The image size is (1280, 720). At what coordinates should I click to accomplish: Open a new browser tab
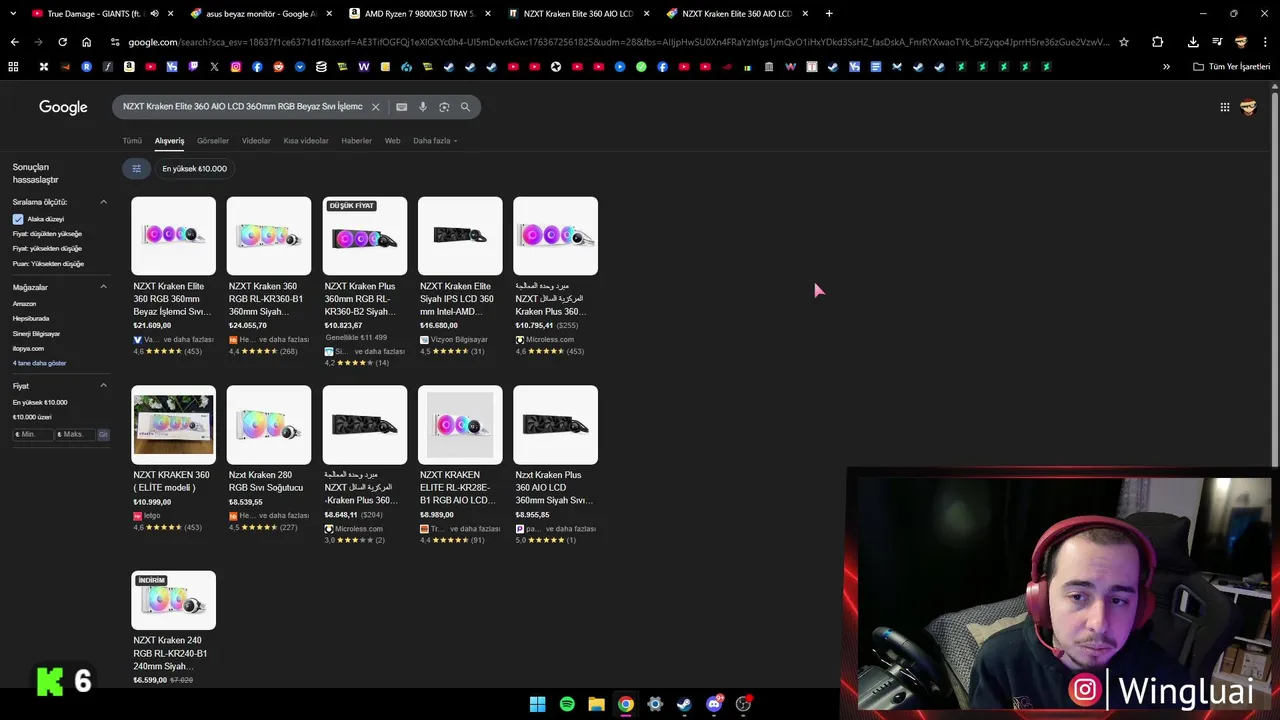[x=829, y=14]
